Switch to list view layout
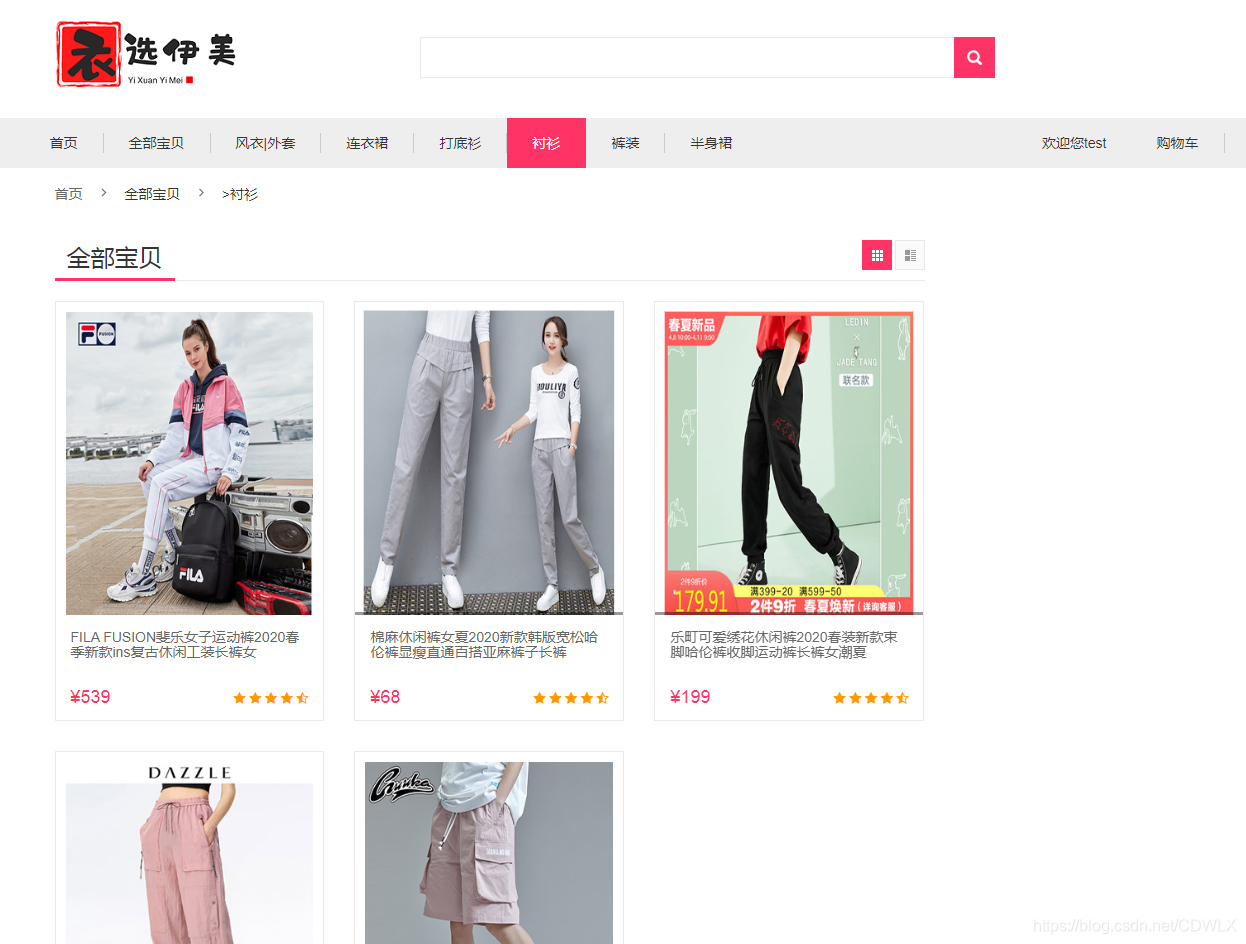Viewport: 1246px width, 944px height. pyautogui.click(x=909, y=255)
